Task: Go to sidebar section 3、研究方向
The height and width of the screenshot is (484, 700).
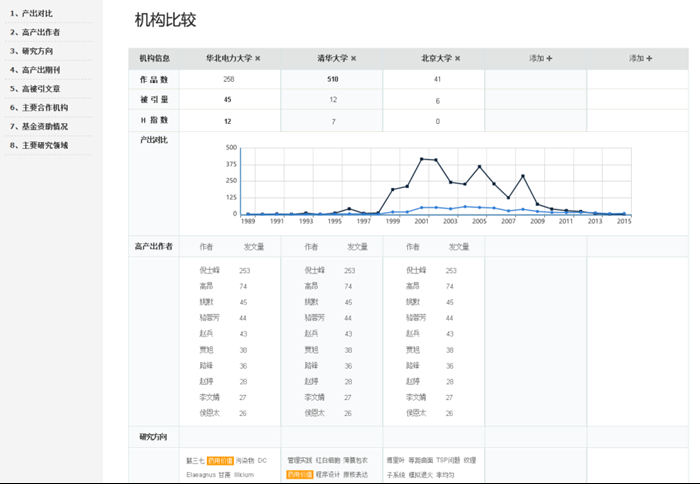Action: [31, 51]
